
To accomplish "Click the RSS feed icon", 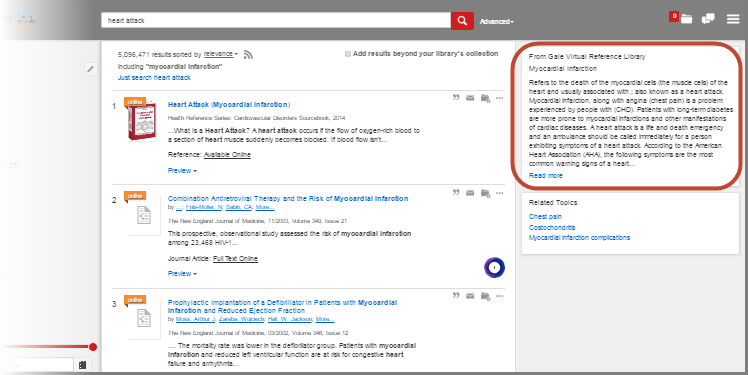I will coord(248,55).
